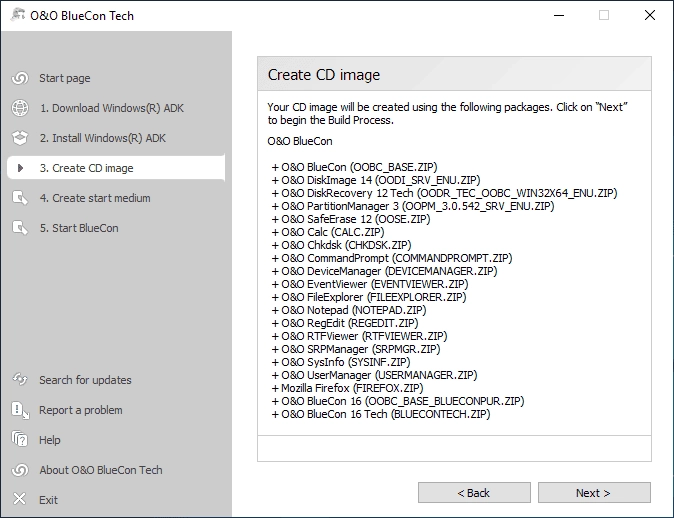Click the Create CD image heading

(x=324, y=75)
